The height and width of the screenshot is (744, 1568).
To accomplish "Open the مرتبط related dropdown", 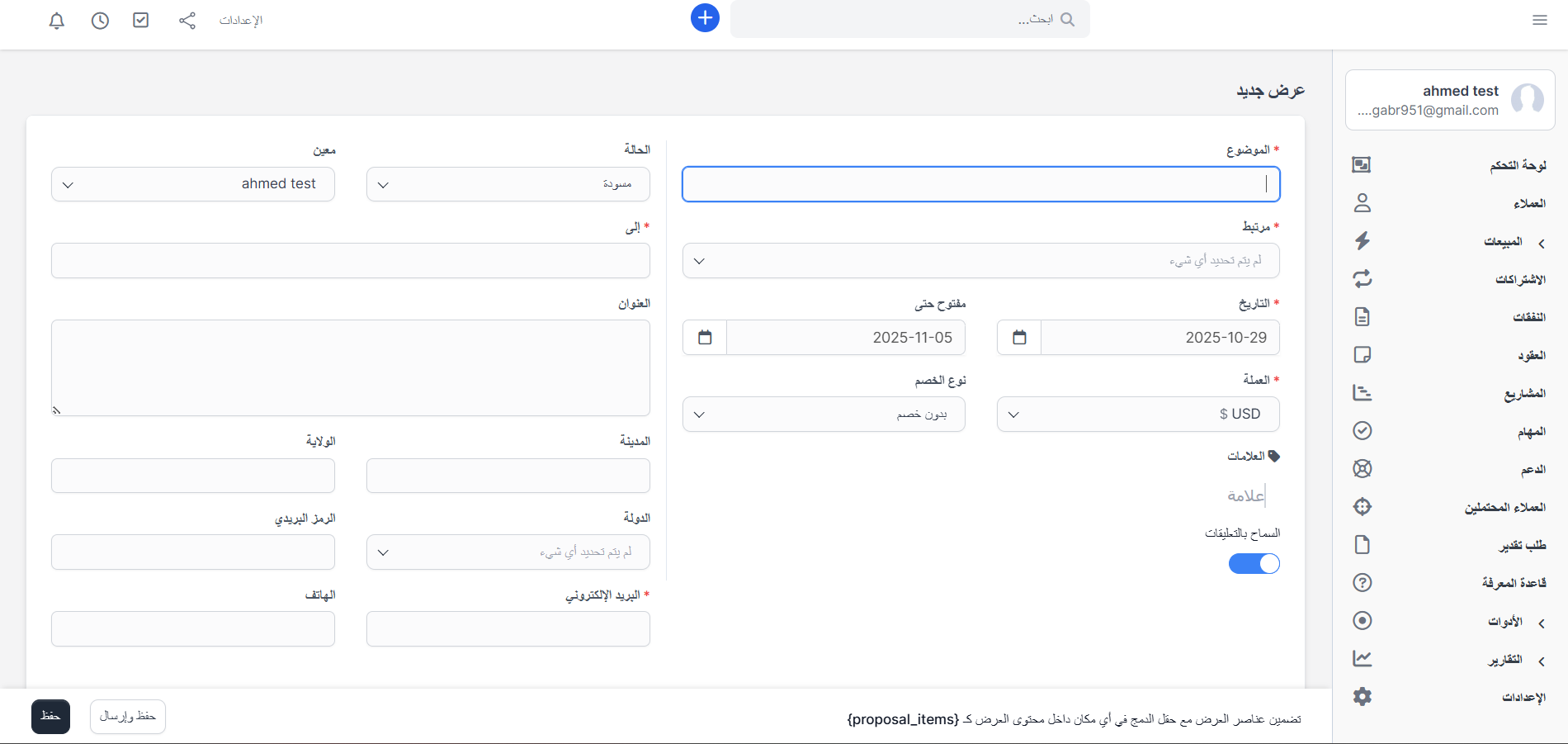I will [980, 261].
